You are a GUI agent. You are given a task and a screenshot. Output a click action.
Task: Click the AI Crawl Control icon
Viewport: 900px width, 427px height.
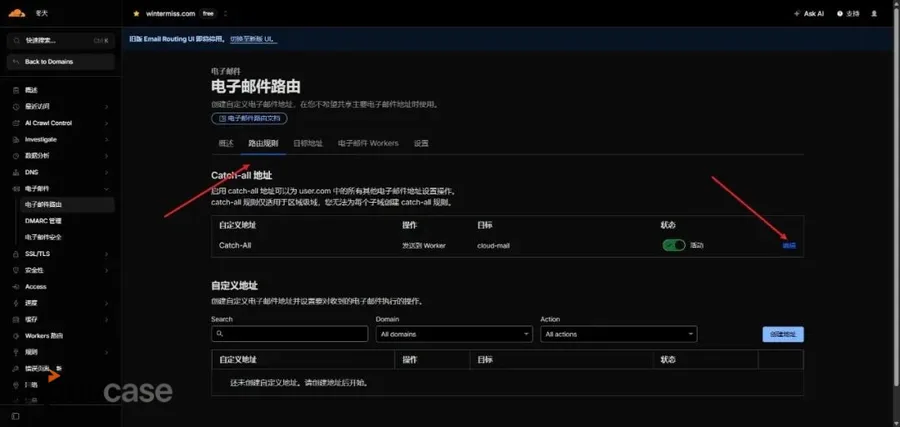pyautogui.click(x=15, y=123)
